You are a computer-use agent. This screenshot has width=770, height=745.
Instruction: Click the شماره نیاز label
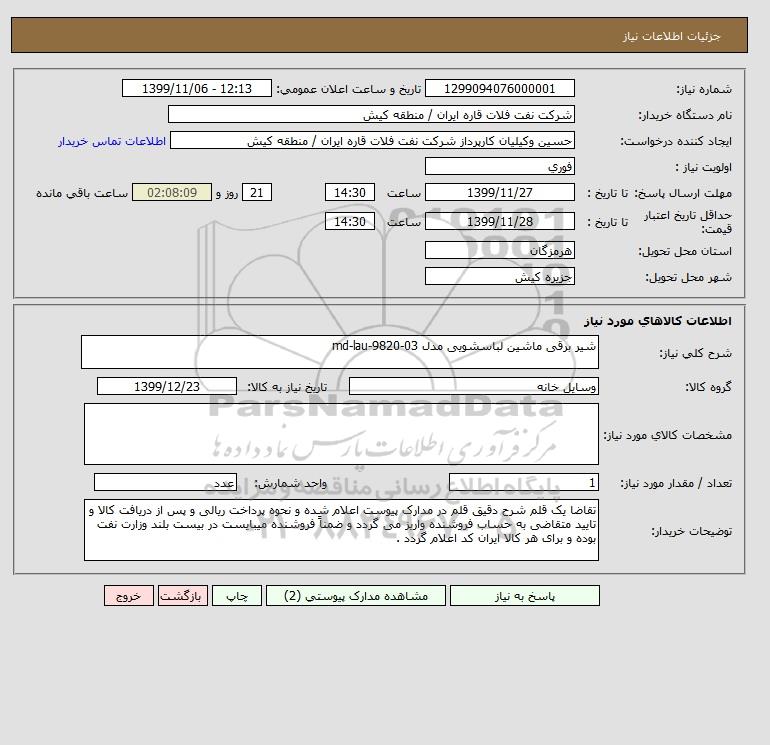pos(704,89)
